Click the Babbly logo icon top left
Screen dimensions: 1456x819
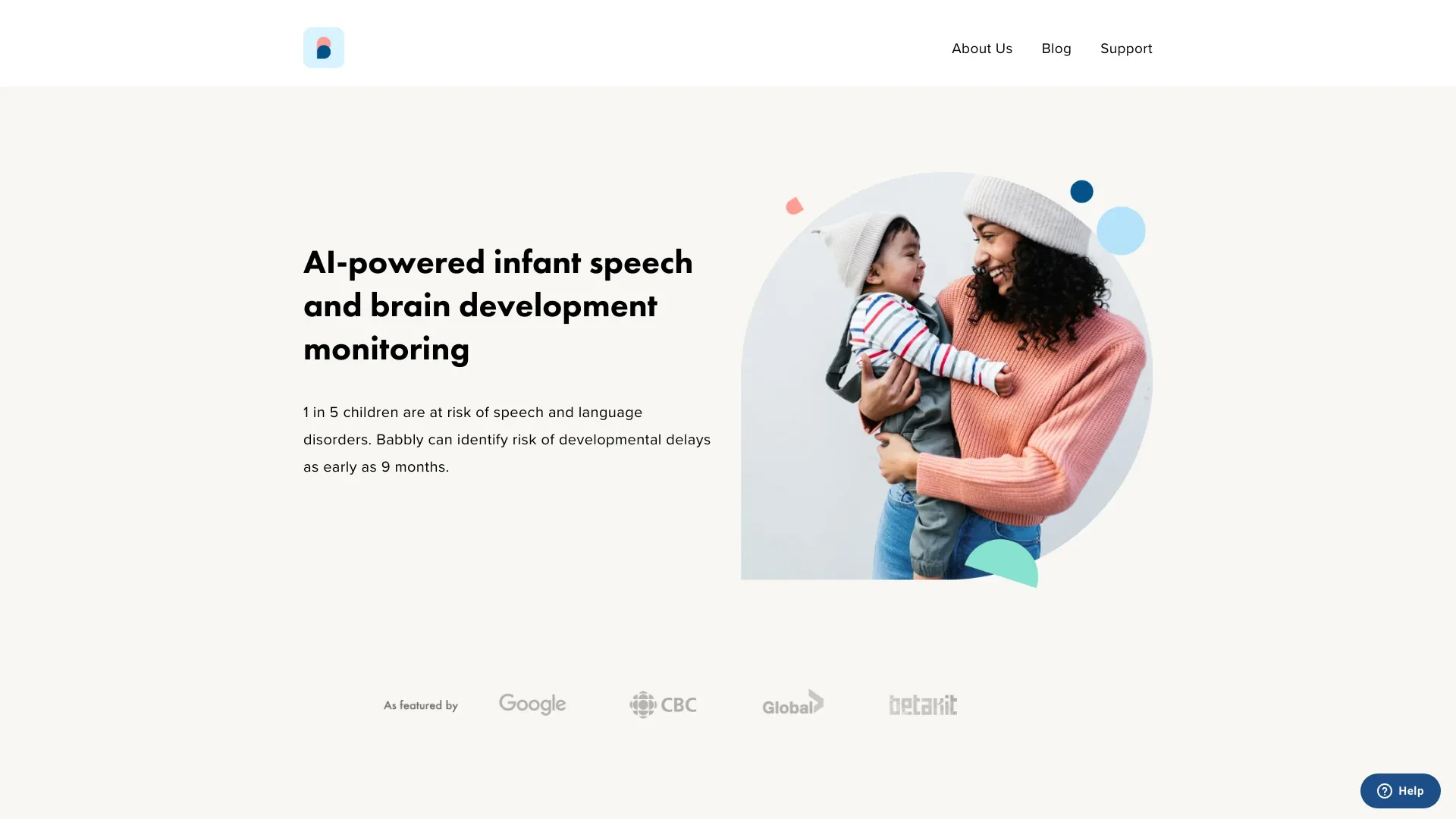click(323, 47)
